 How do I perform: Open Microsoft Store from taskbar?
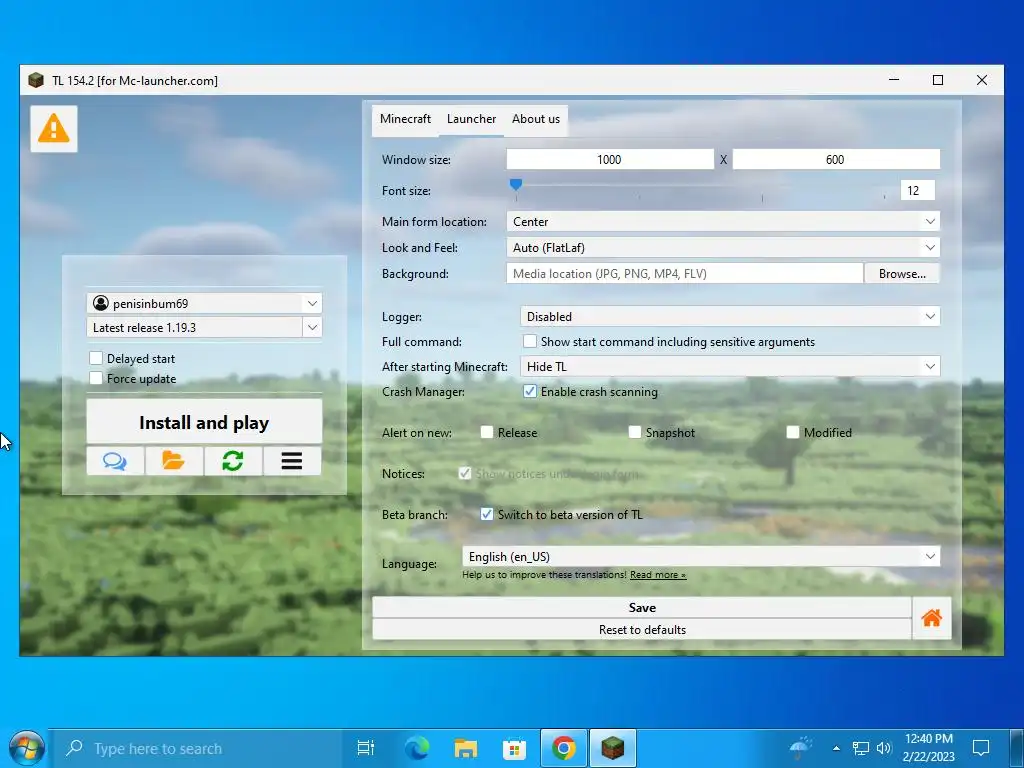point(515,748)
